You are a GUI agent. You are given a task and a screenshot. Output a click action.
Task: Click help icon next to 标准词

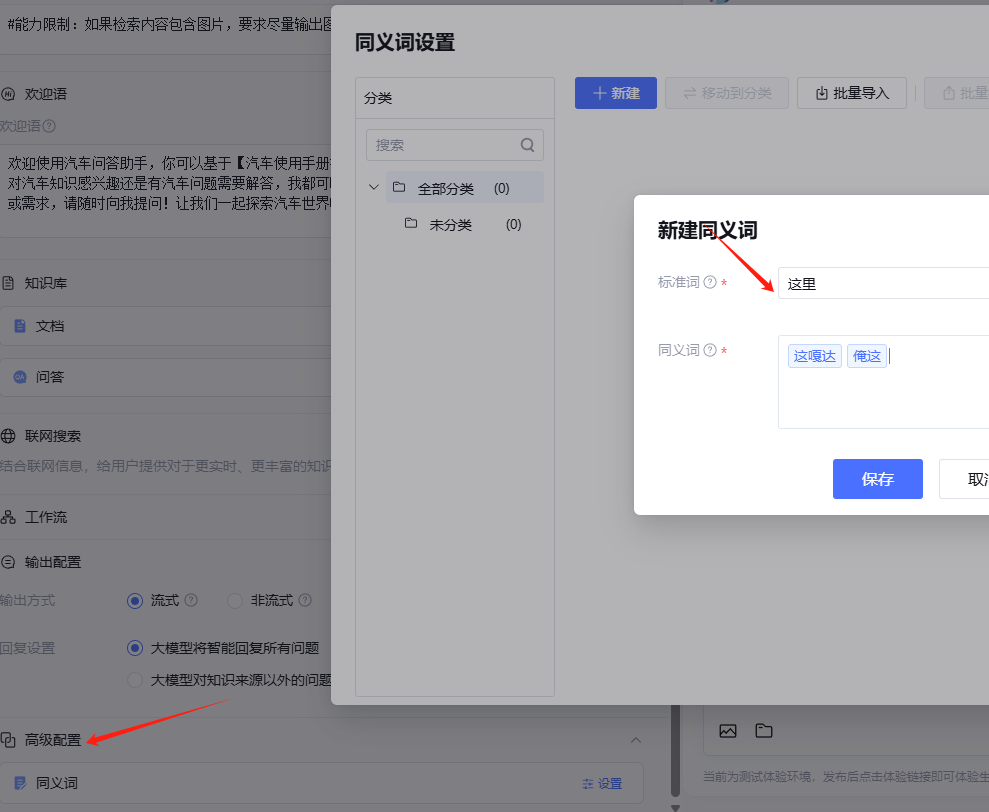click(710, 282)
